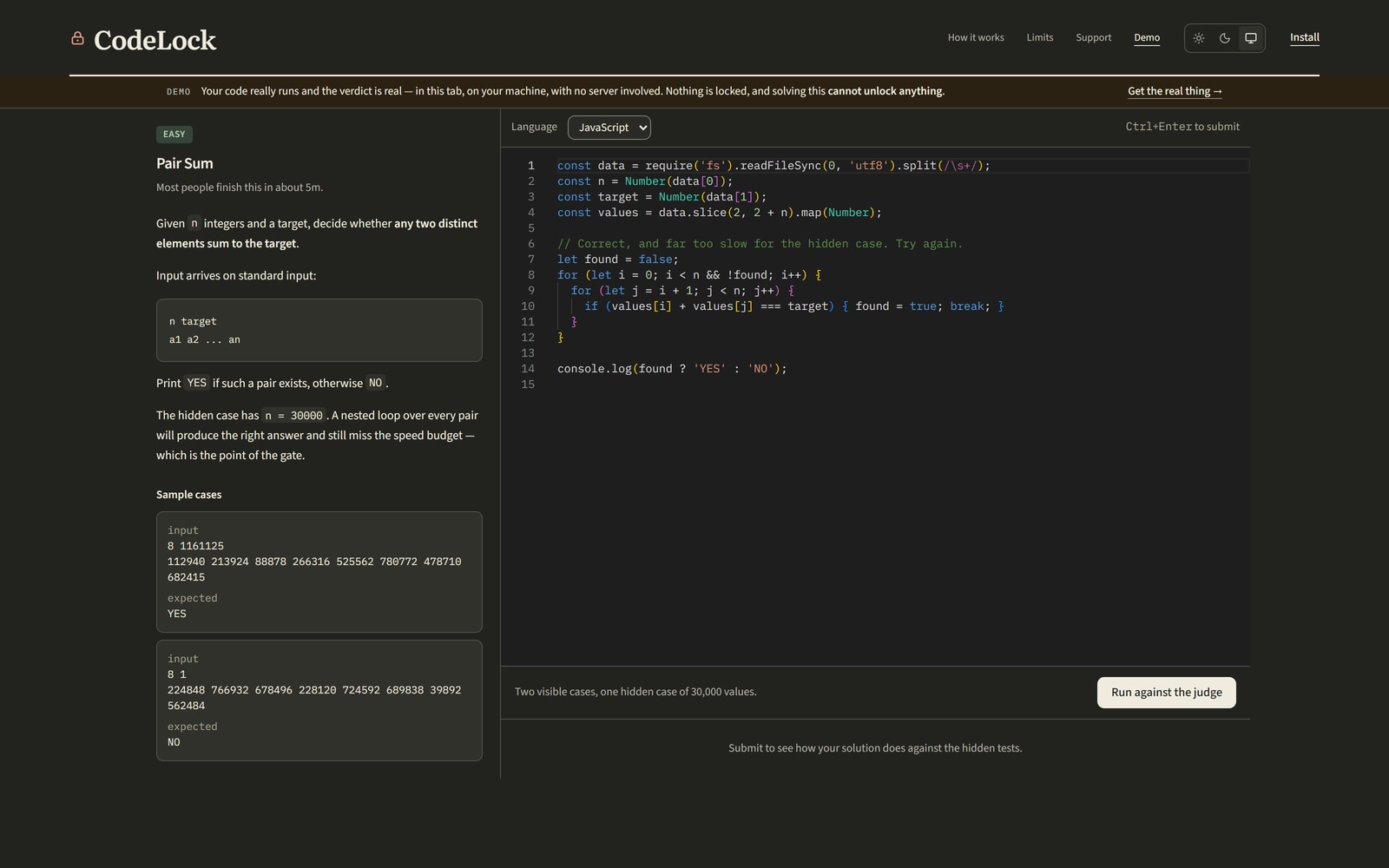Click Run against the judge button
Screen dimensions: 1389x868
1167,693
